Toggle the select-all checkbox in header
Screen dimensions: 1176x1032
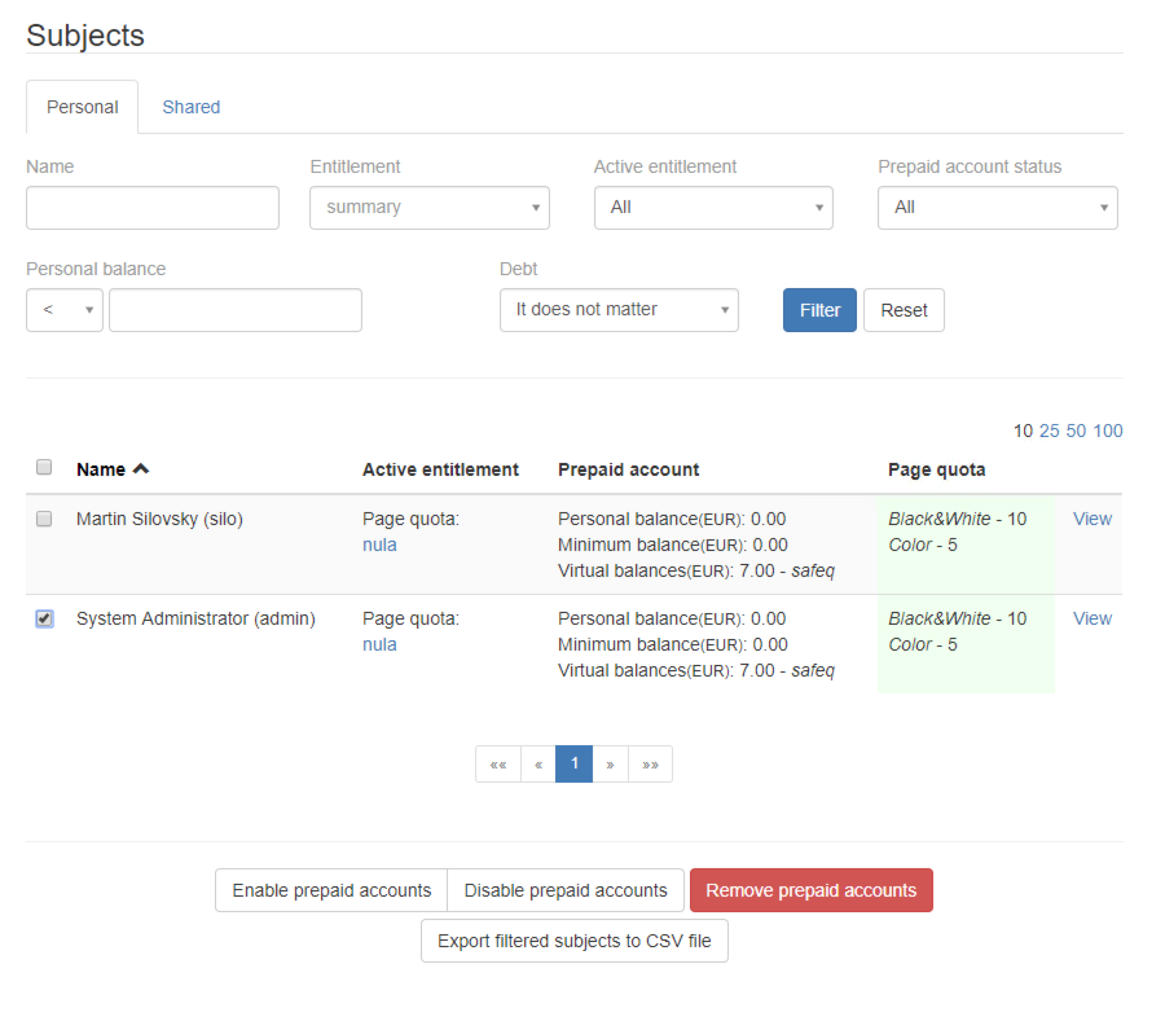(44, 467)
